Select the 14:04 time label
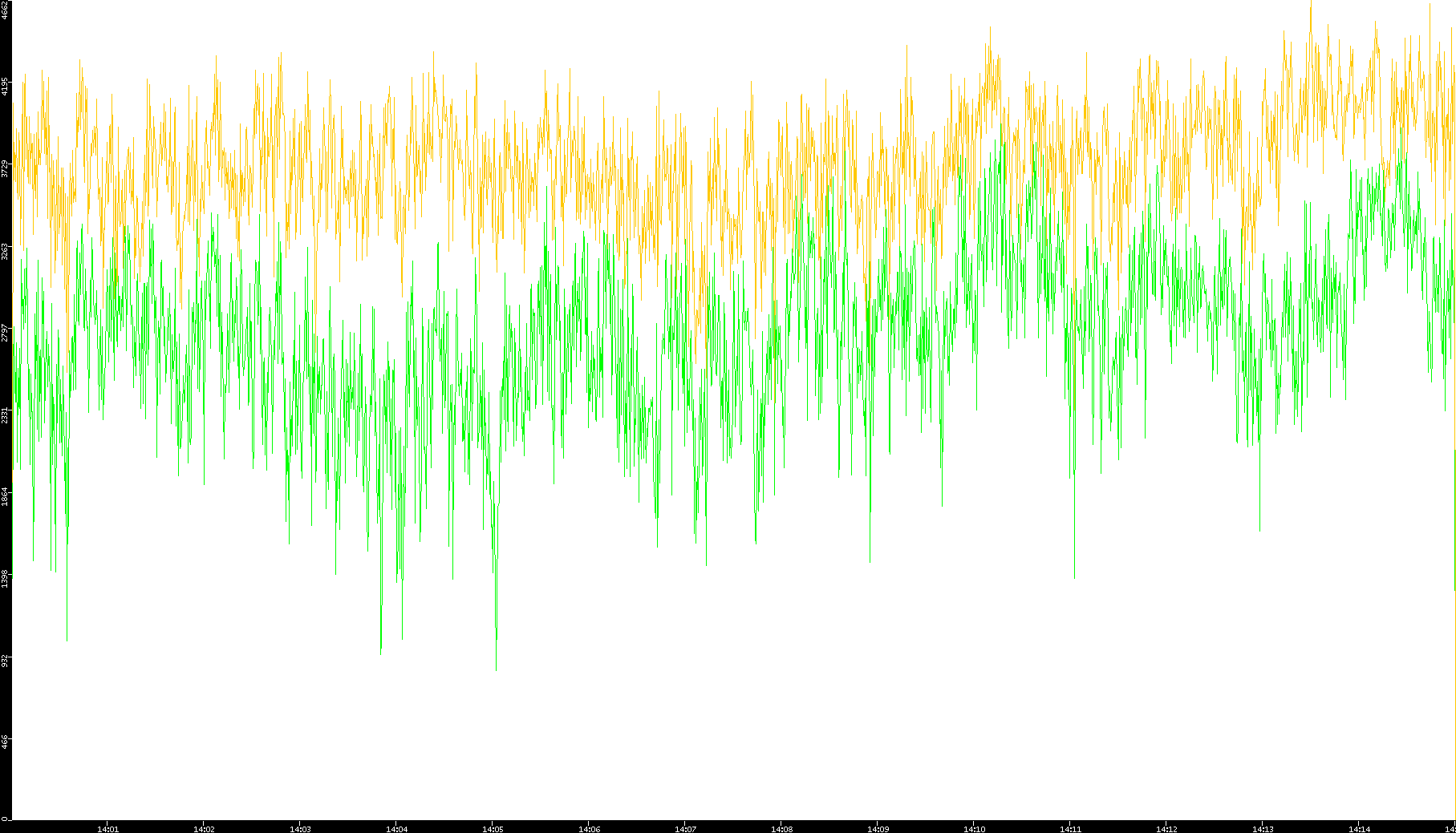Image resolution: width=1456 pixels, height=833 pixels. click(x=396, y=829)
